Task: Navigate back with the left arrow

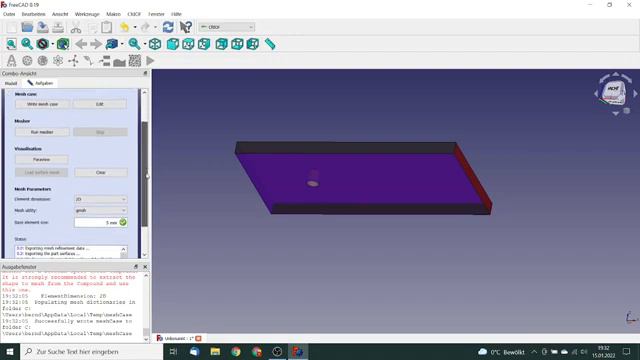Action: 81,44
